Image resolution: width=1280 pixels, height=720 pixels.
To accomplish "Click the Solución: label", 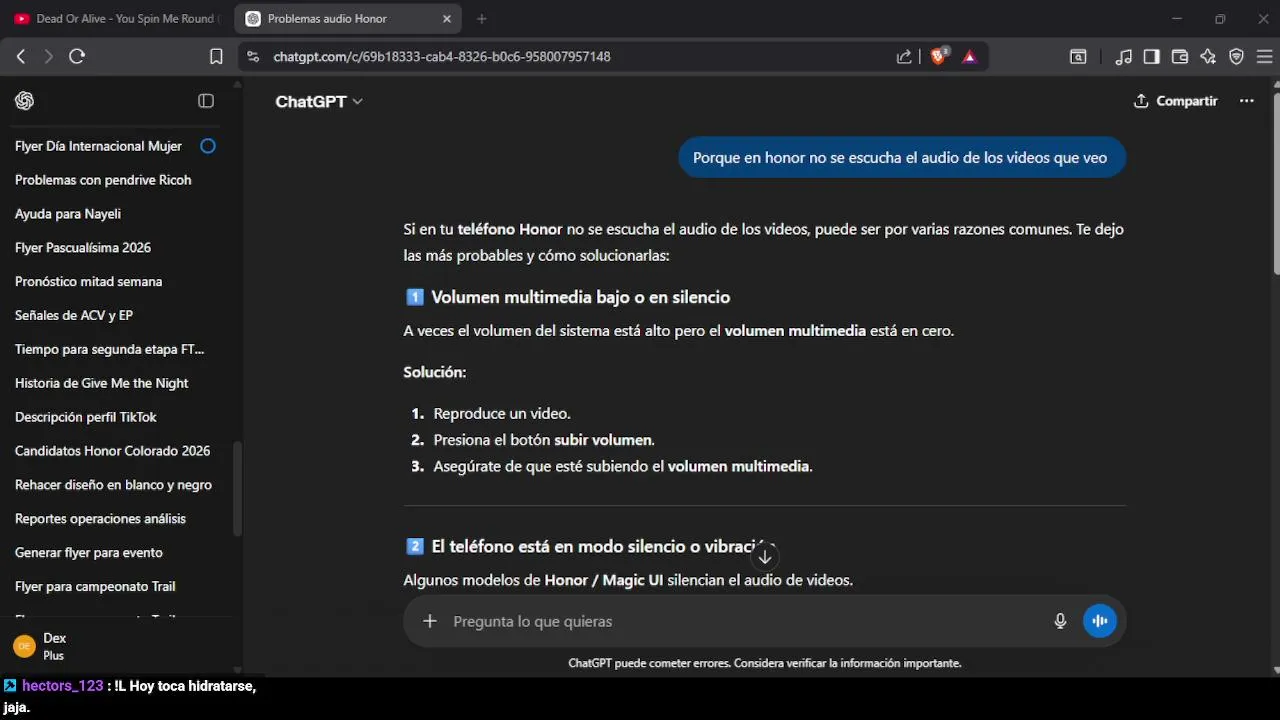I will click(x=434, y=372).
